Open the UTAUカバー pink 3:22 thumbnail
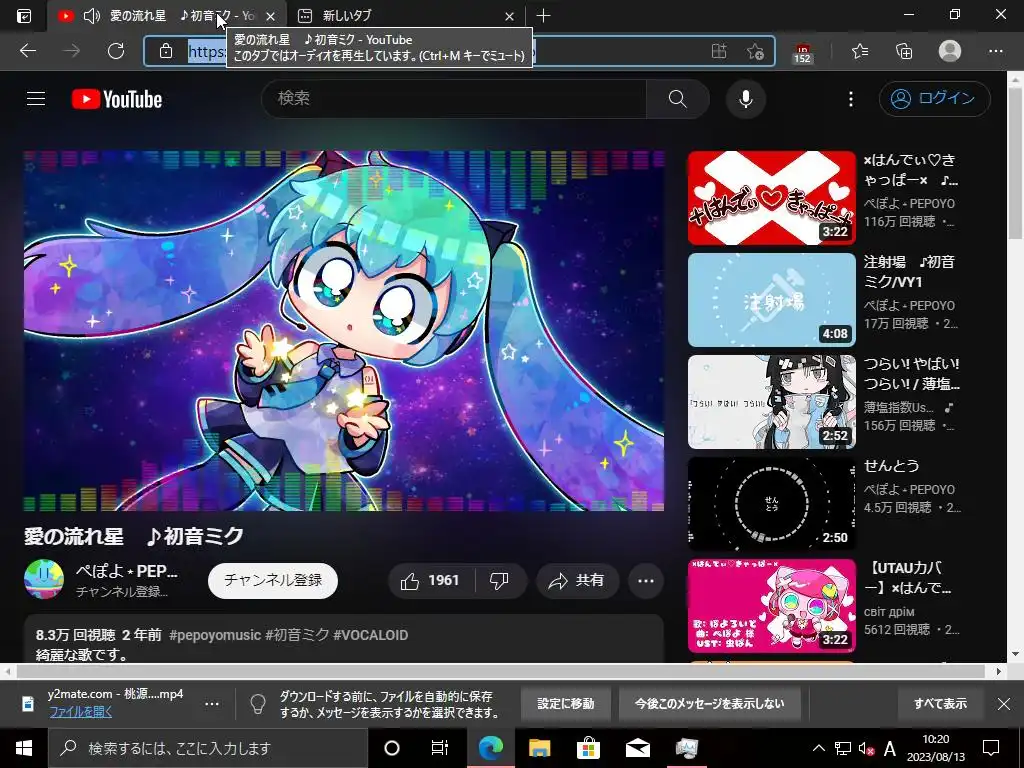Screen dimensions: 1024x768 pos(771,606)
